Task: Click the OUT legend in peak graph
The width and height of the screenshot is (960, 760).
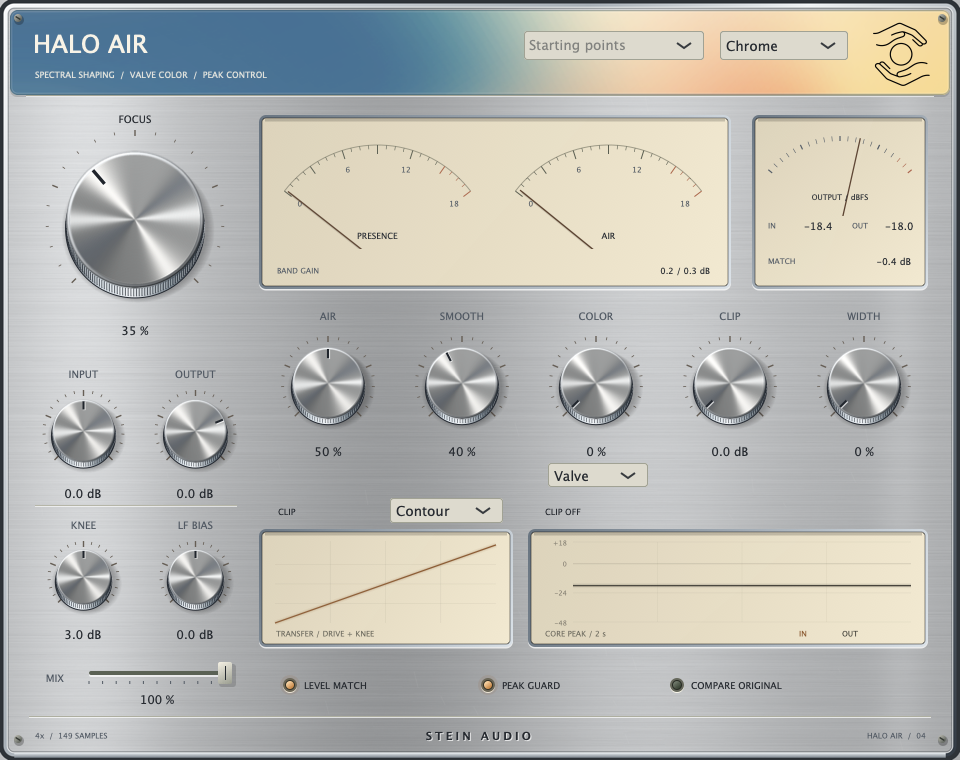Action: (850, 634)
